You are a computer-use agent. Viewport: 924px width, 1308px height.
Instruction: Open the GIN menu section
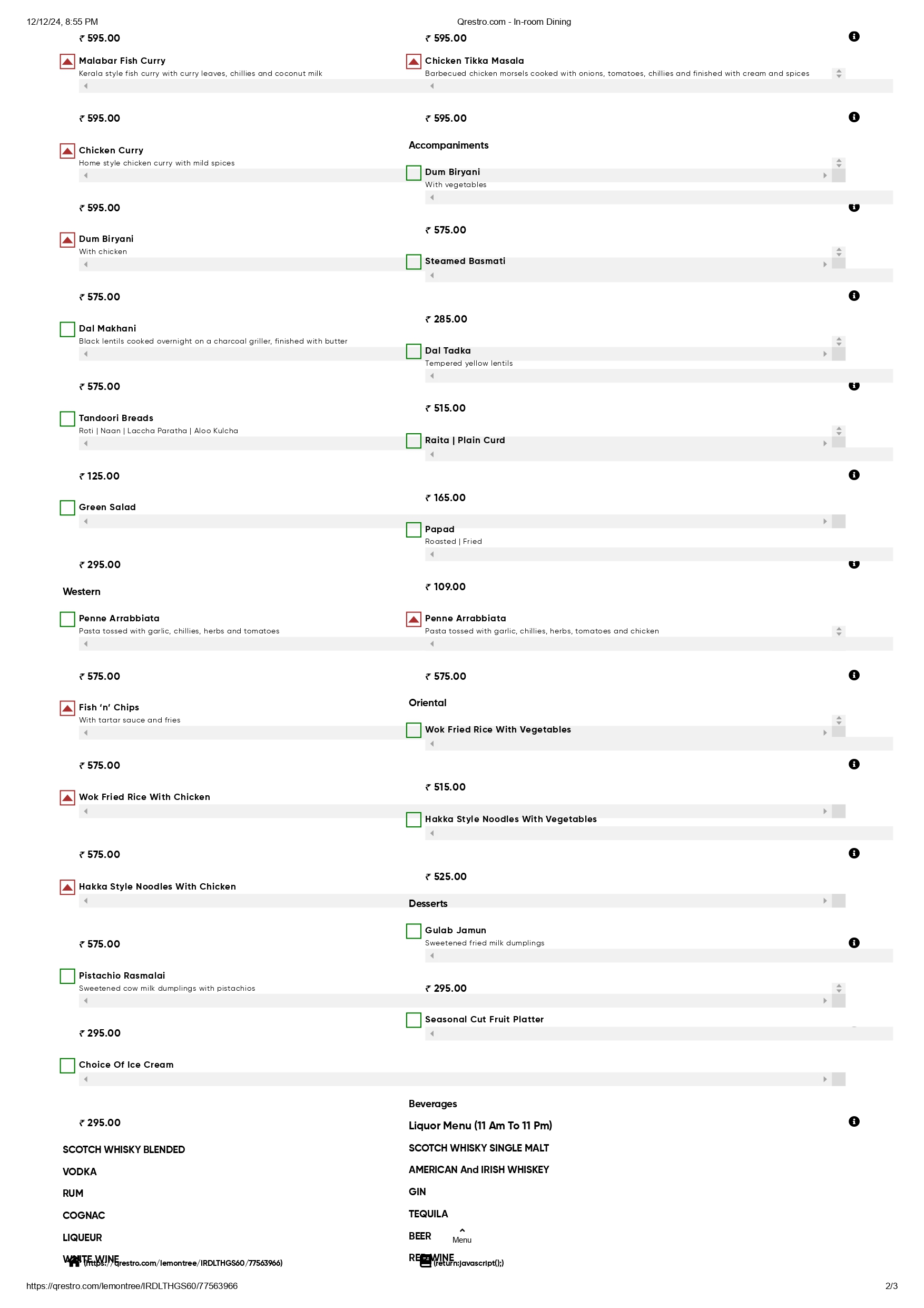pyautogui.click(x=417, y=1192)
